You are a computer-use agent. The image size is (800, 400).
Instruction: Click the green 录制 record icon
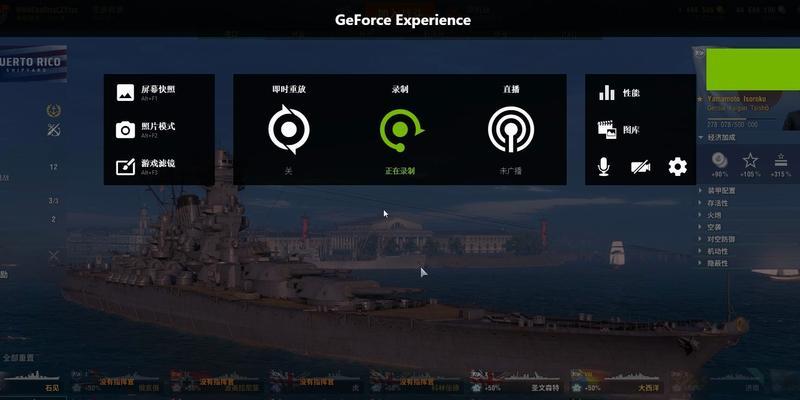click(x=401, y=130)
